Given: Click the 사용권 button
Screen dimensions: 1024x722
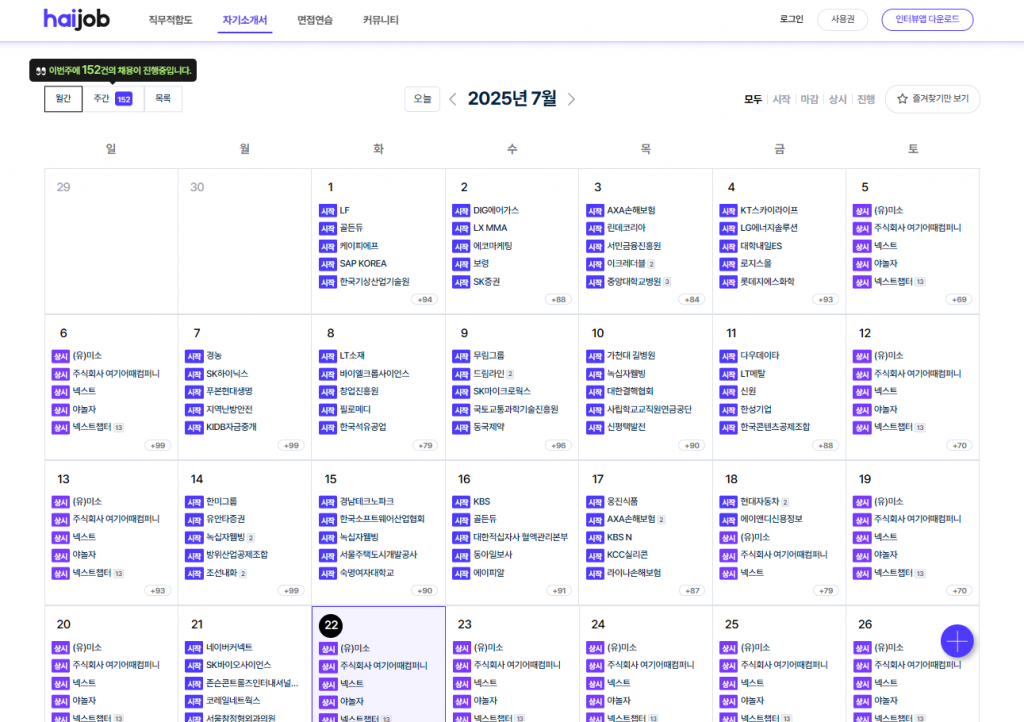Looking at the screenshot, I should pos(842,20).
